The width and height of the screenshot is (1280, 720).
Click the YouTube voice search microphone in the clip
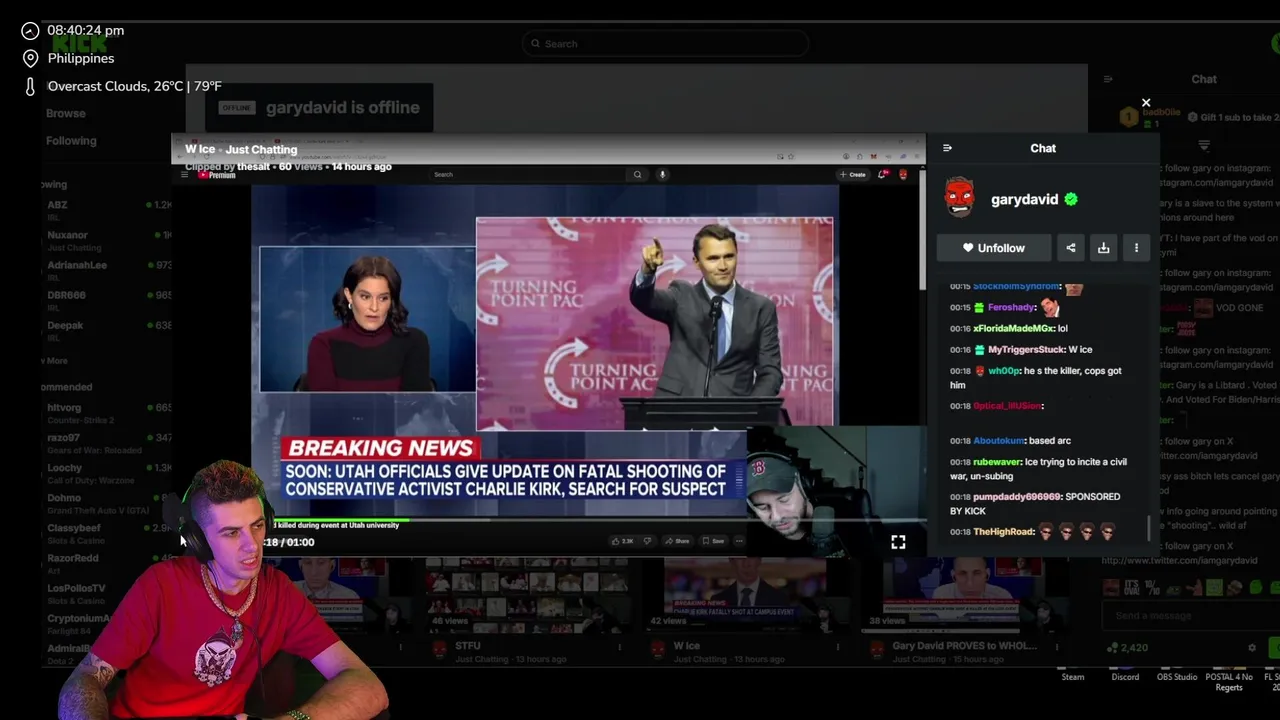click(662, 174)
